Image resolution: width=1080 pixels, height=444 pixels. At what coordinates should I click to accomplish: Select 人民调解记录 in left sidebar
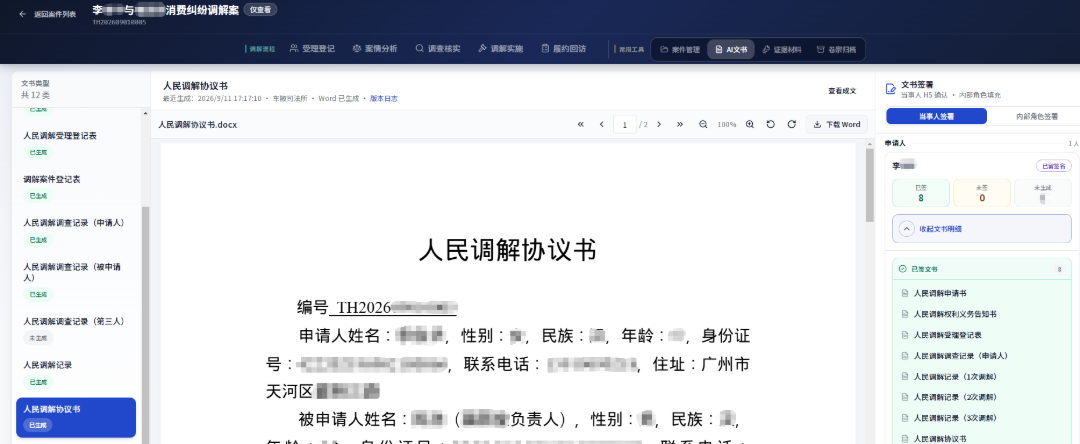pyautogui.click(x=75, y=373)
